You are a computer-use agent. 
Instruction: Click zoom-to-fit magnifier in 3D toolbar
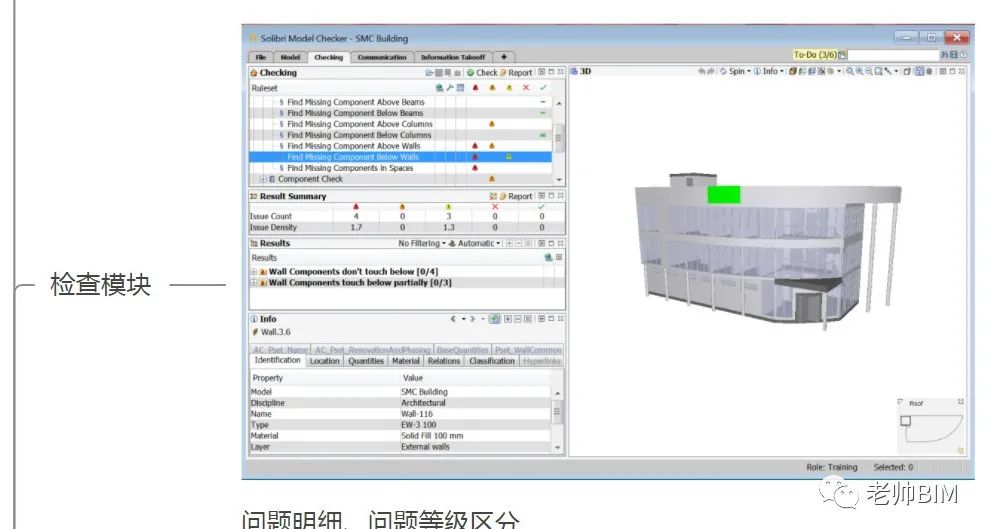click(x=879, y=71)
